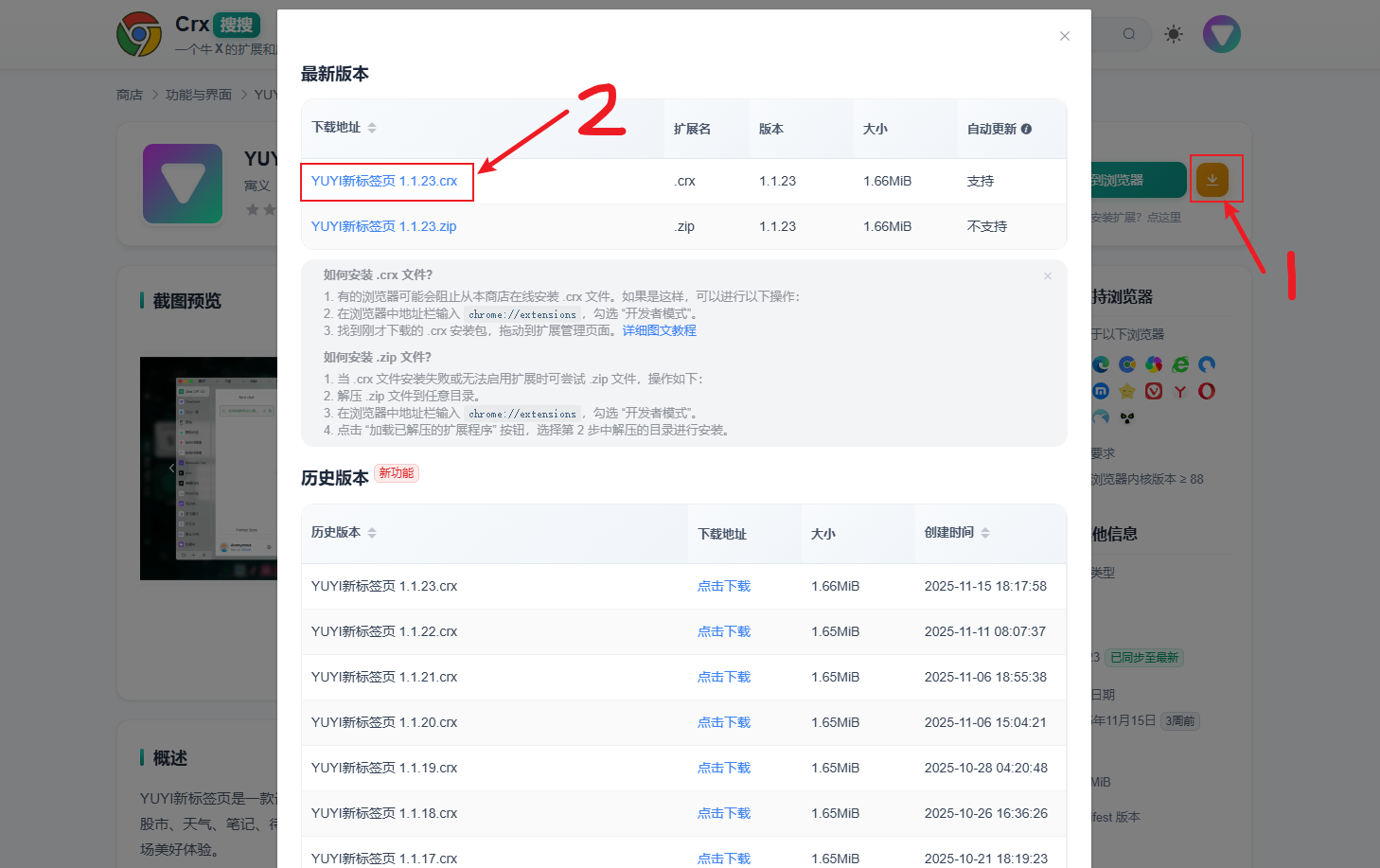Click the Microsoft Edge browser icon
This screenshot has width=1380, height=868.
[x=1101, y=364]
